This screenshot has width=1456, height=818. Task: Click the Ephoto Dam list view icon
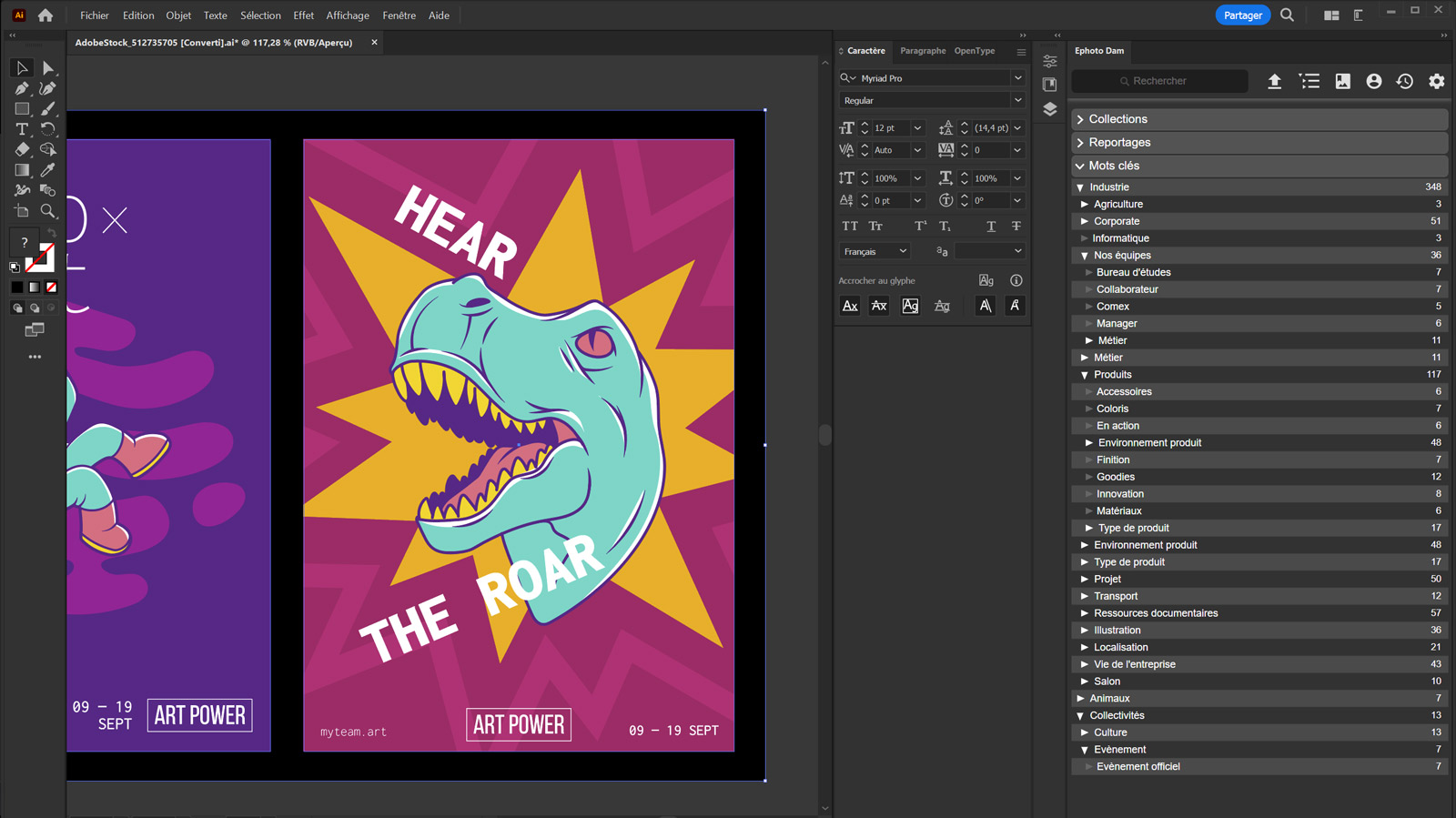click(1309, 81)
